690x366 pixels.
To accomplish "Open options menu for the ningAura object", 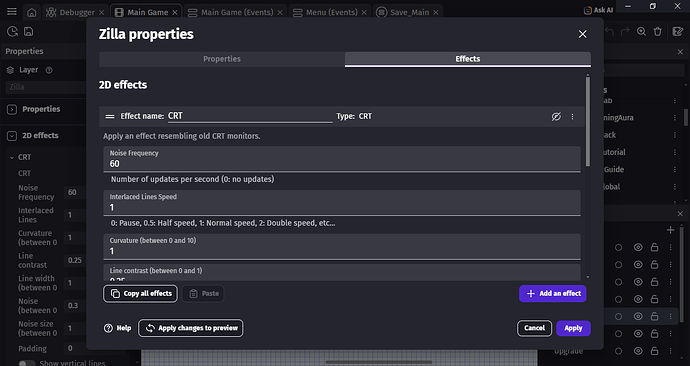I will [x=675, y=117].
